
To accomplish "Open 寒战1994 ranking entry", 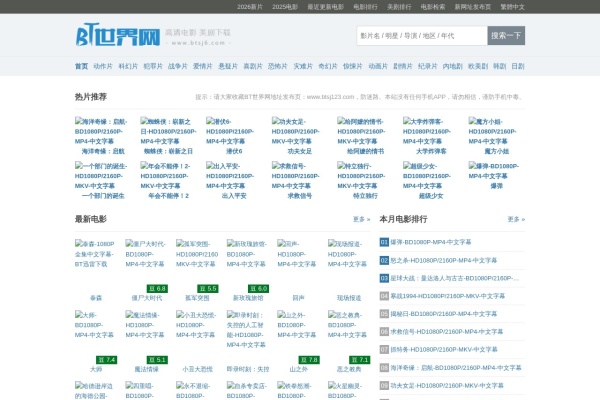I will point(448,296).
